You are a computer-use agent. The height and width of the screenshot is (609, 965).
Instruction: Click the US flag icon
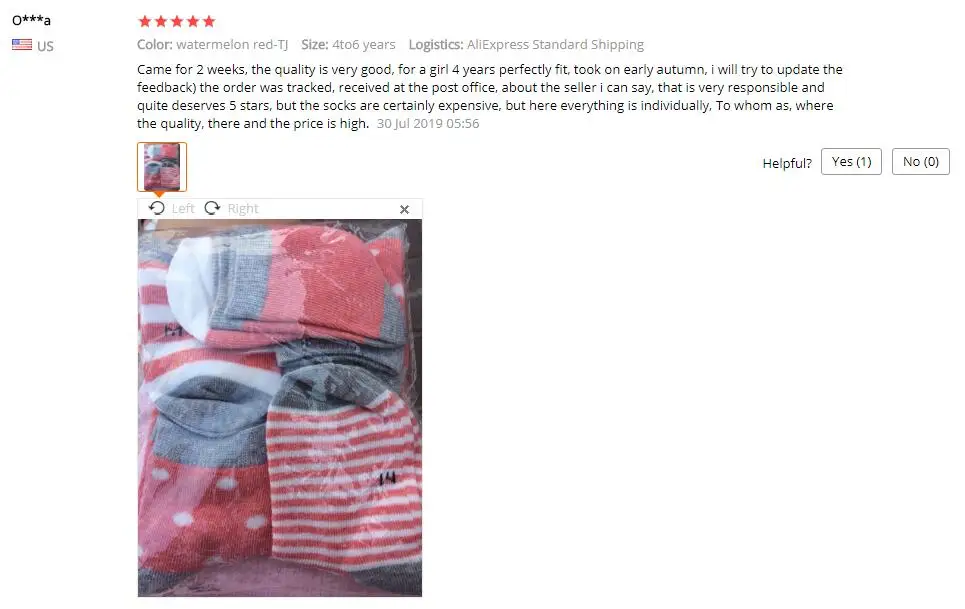22,44
